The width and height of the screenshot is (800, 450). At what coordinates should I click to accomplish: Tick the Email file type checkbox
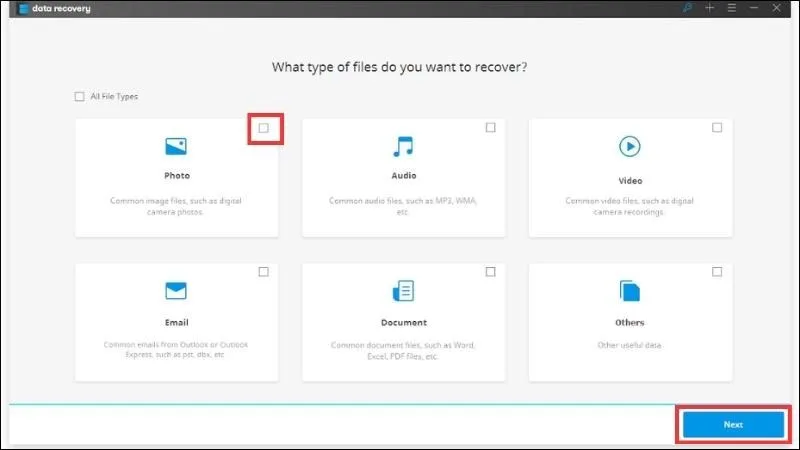[263, 272]
